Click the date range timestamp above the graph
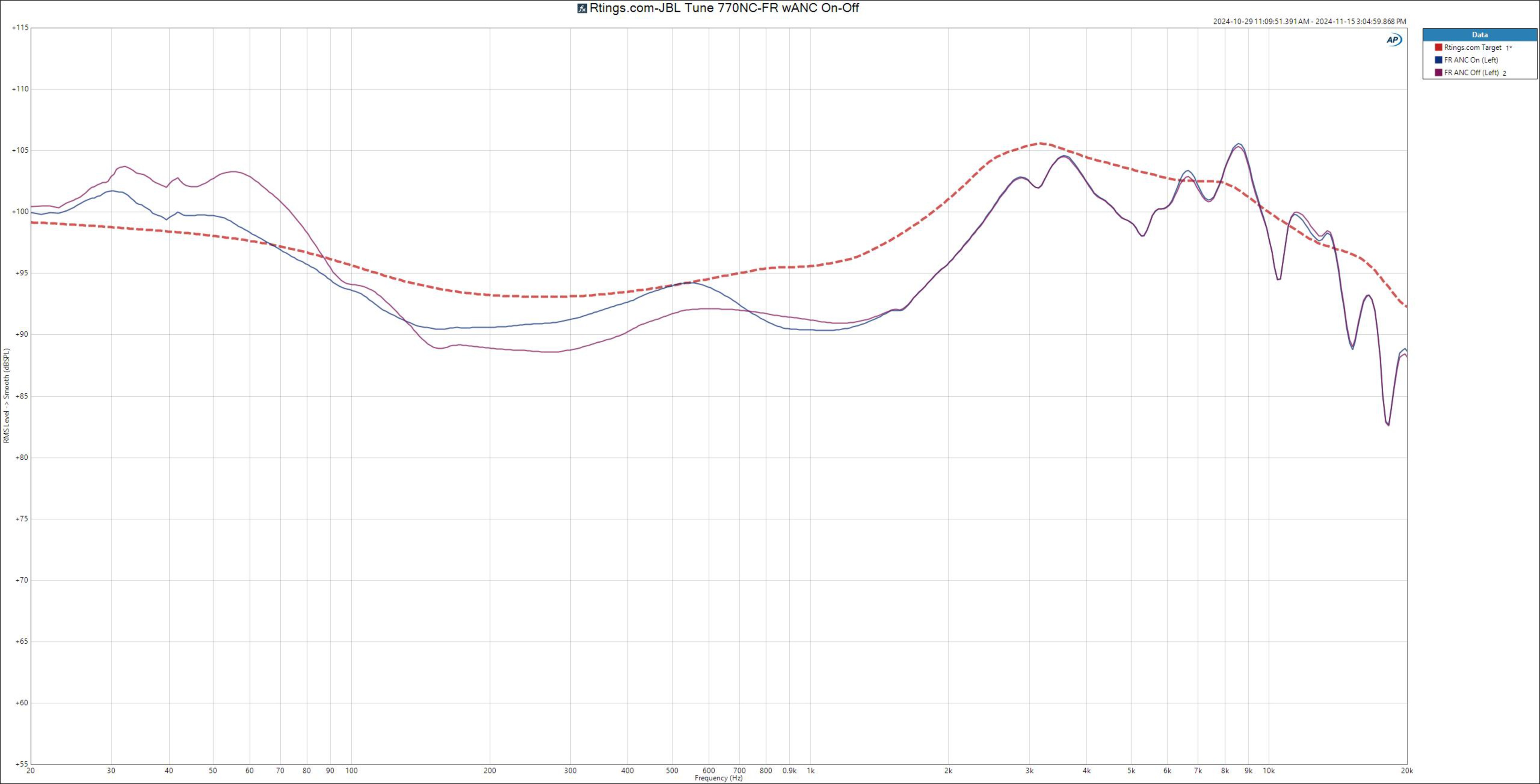1540x784 pixels. [x=1309, y=22]
